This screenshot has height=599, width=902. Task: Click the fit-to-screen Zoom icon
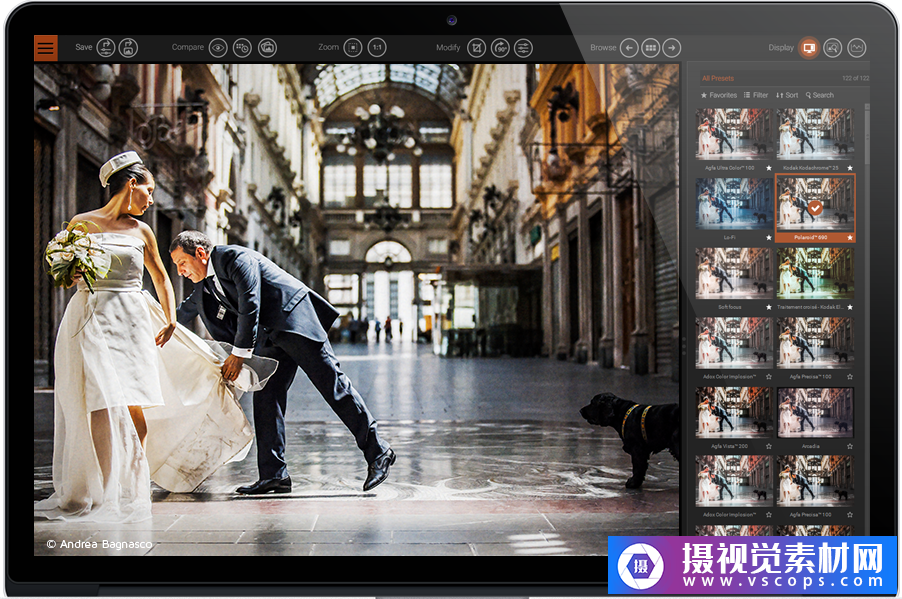[x=353, y=48]
